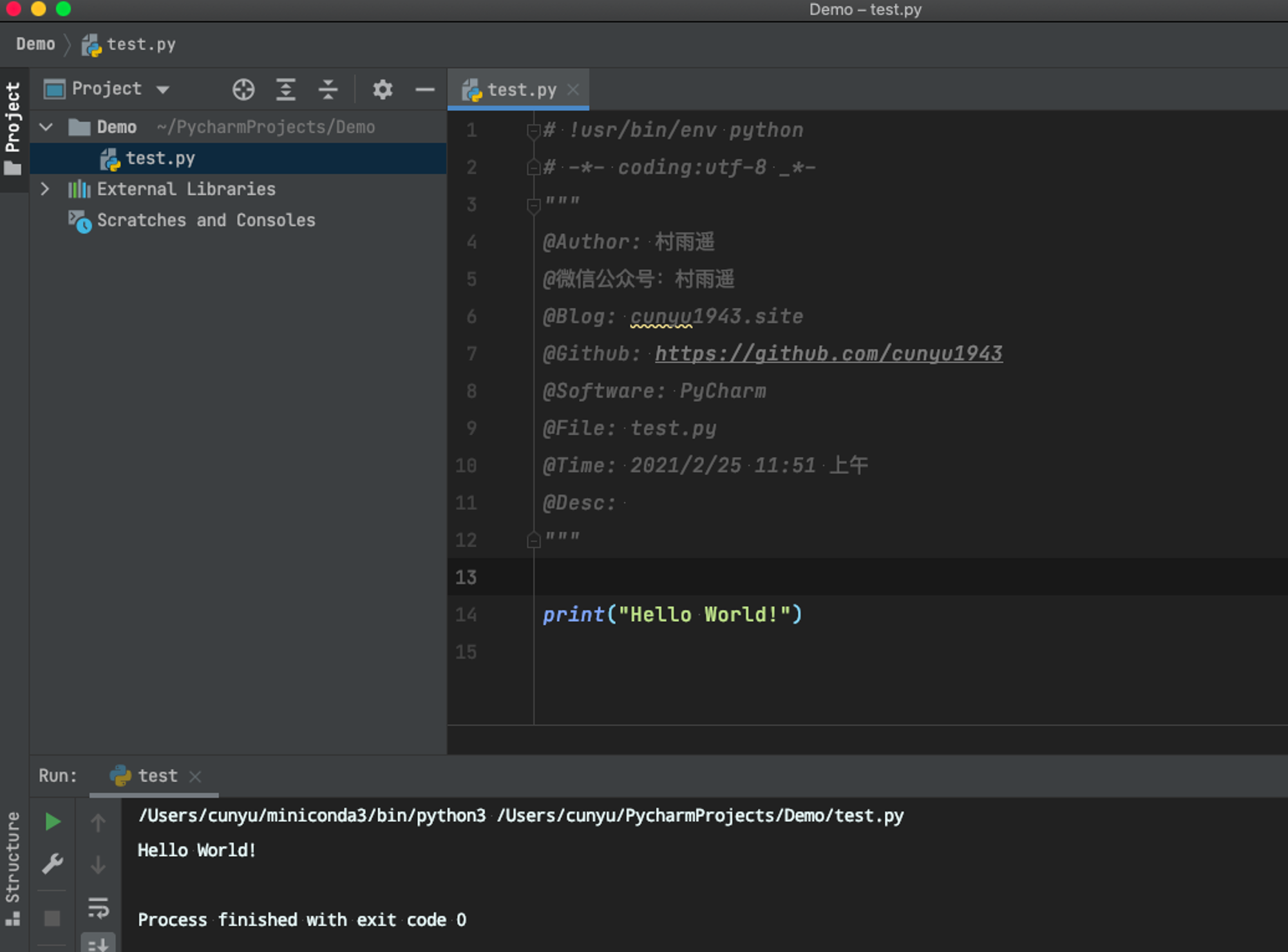Expand External Libraries node
Image resolution: width=1288 pixels, height=952 pixels.
pyautogui.click(x=45, y=189)
